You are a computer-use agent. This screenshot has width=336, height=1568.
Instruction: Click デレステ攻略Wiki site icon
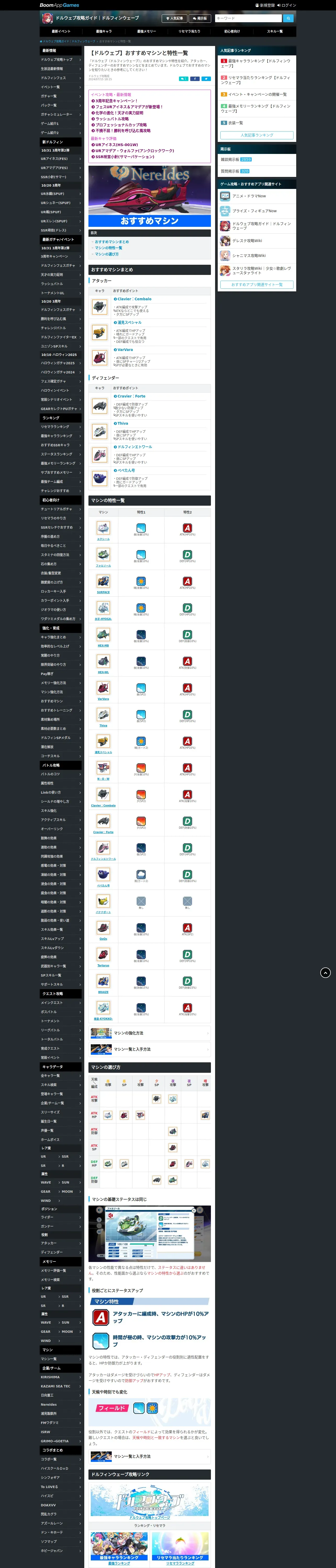pyautogui.click(x=225, y=240)
